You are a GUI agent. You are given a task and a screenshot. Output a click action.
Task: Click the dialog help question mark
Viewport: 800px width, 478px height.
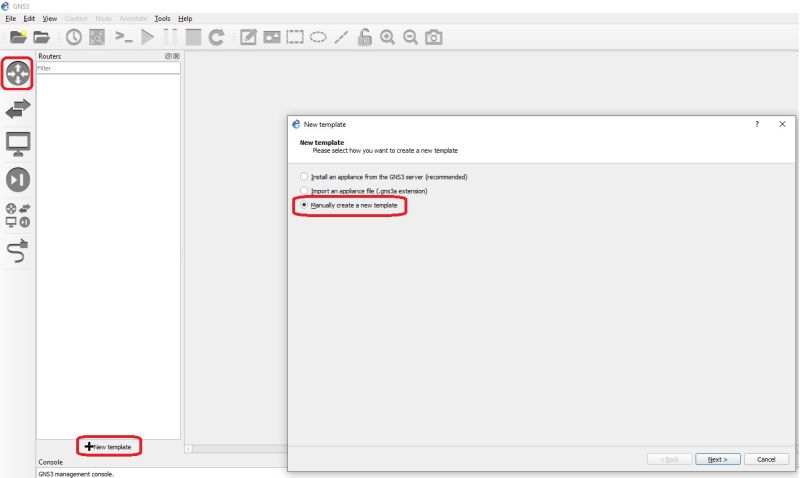click(757, 124)
